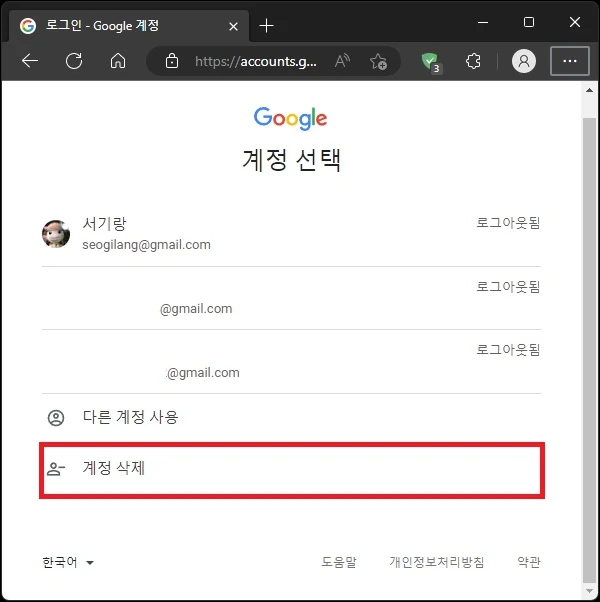Click 계정 삭제 option
The height and width of the screenshot is (602, 600).
click(292, 470)
